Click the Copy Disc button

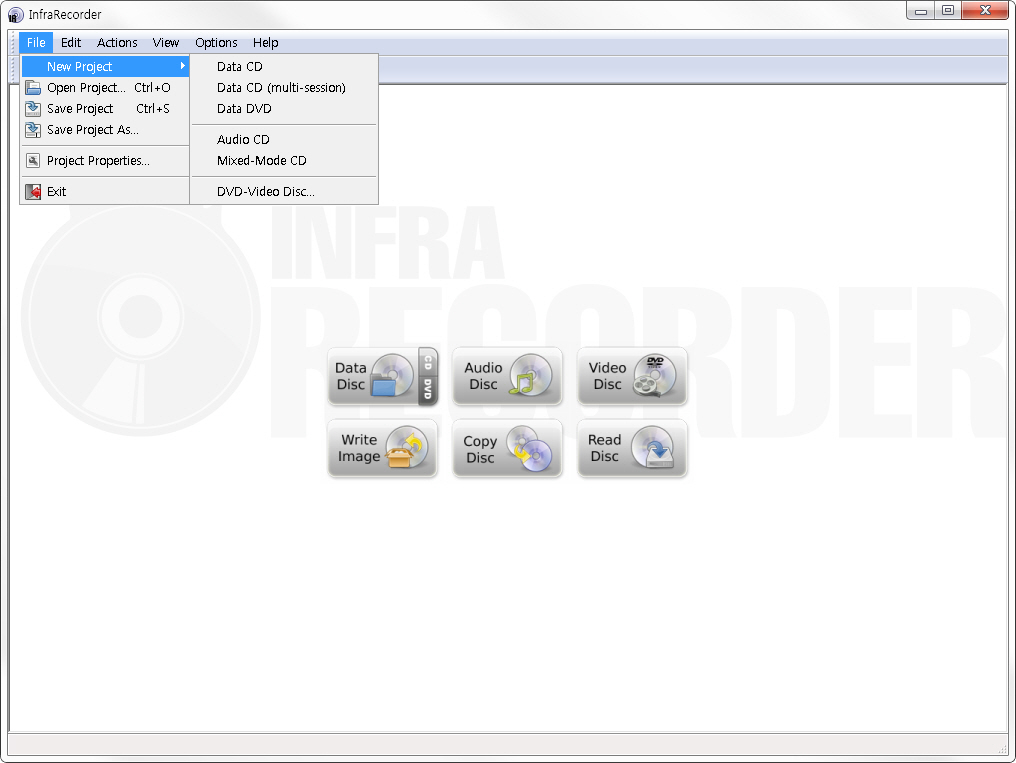pyautogui.click(x=507, y=448)
